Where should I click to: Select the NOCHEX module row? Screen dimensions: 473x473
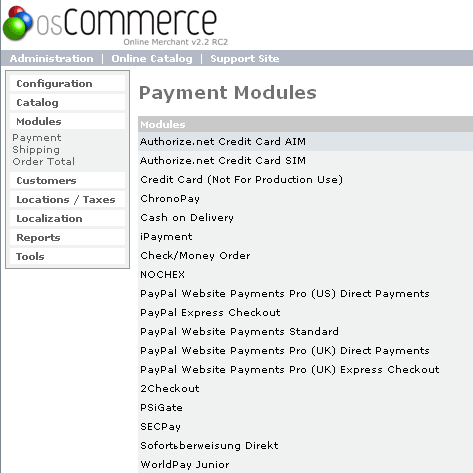coord(305,274)
